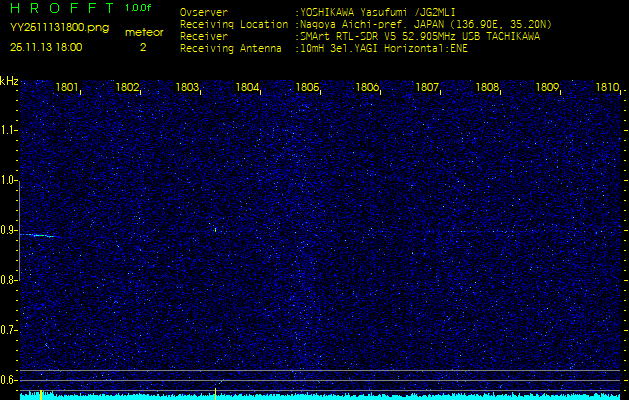Screen dimensions: 629x400
Task: Click the meteor echo streak near 0.9 kHz
Action: [x=38, y=235]
